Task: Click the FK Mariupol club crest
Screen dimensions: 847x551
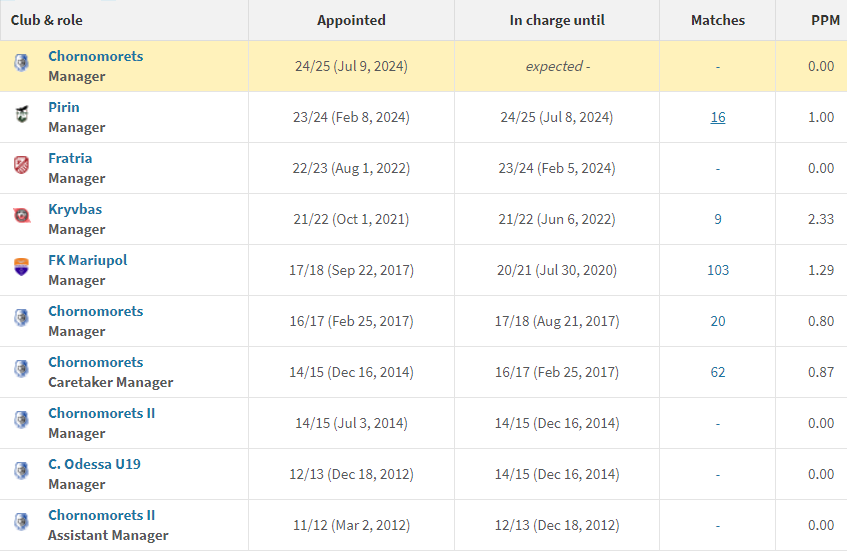Action: [21, 267]
